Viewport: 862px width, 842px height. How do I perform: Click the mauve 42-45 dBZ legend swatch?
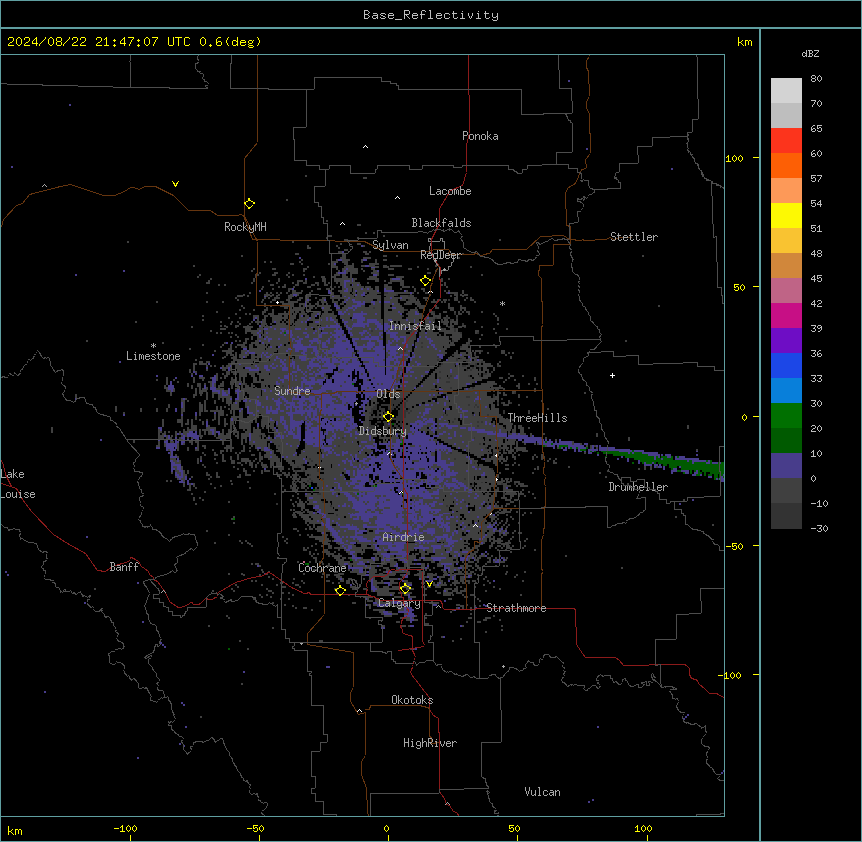coord(786,291)
